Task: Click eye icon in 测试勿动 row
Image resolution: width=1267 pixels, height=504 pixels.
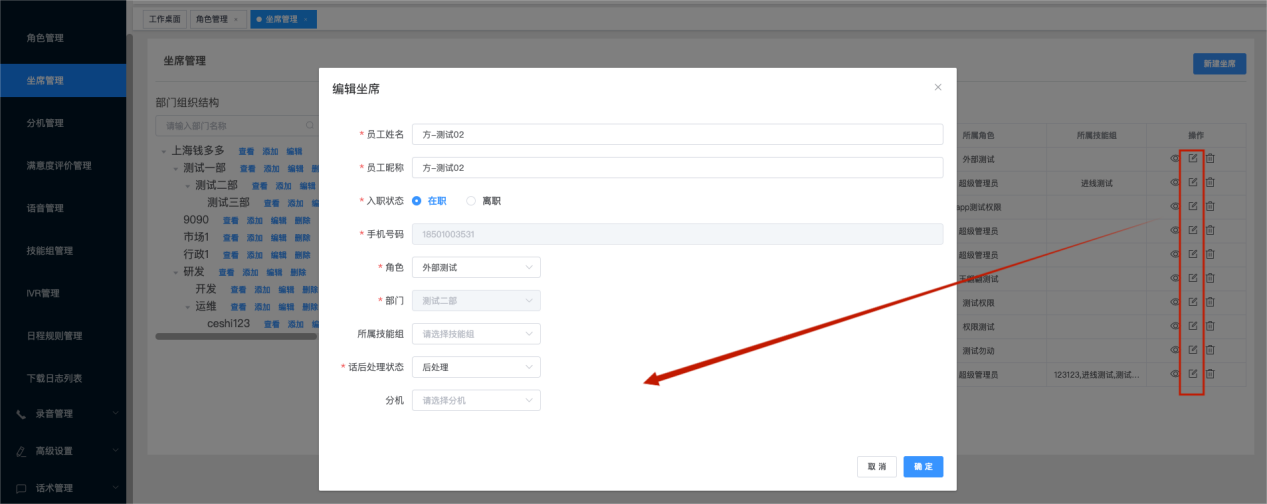Action: (1175, 350)
